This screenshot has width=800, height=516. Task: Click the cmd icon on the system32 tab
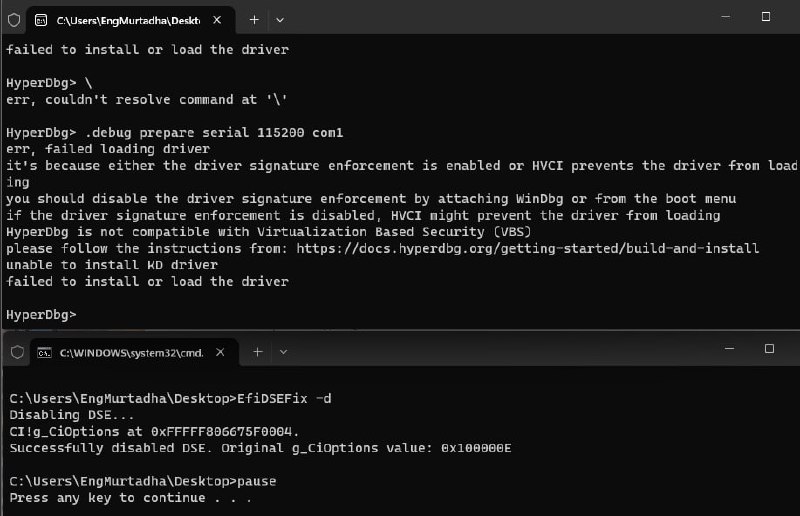(44, 353)
